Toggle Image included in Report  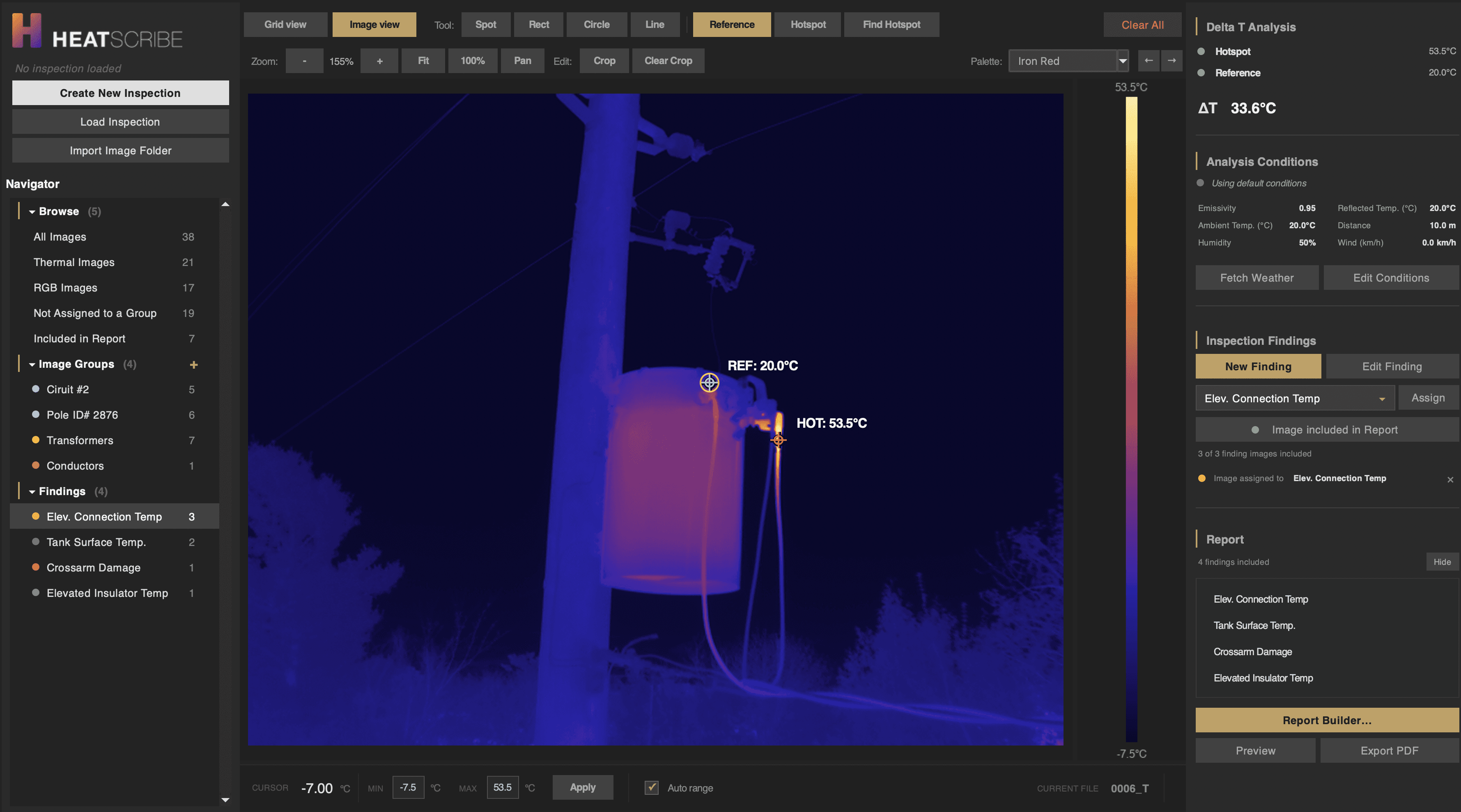tap(1327, 430)
